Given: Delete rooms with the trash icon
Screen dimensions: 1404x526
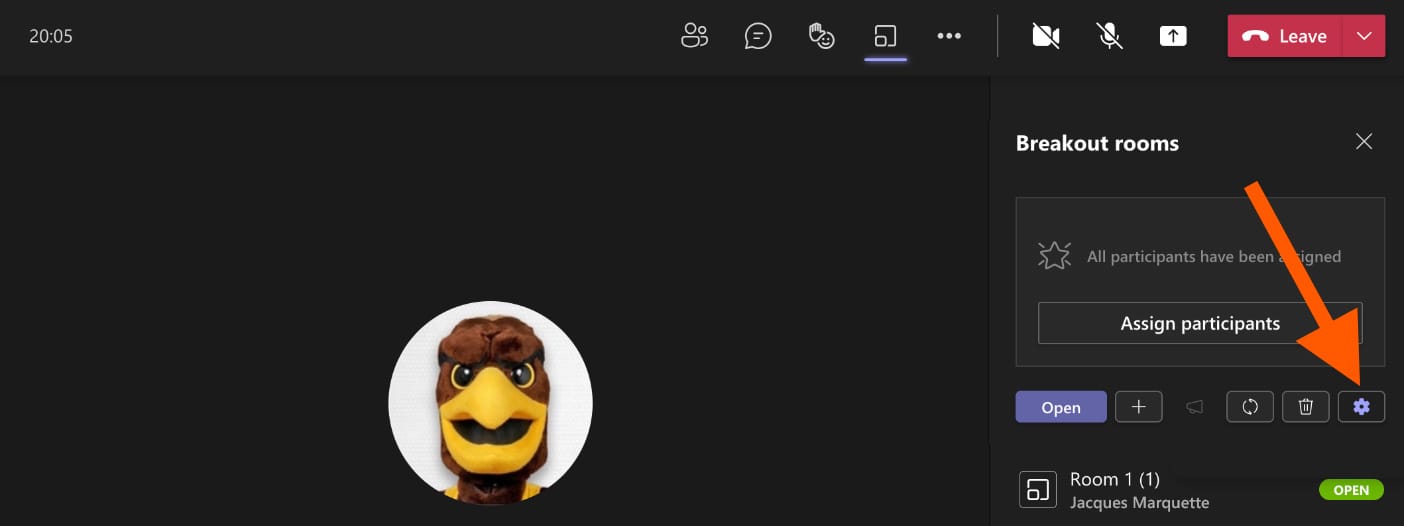Looking at the screenshot, I should point(1305,407).
